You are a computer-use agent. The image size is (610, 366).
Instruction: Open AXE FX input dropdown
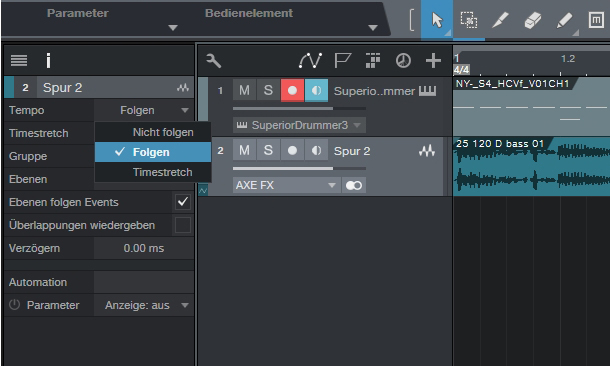pyautogui.click(x=287, y=185)
